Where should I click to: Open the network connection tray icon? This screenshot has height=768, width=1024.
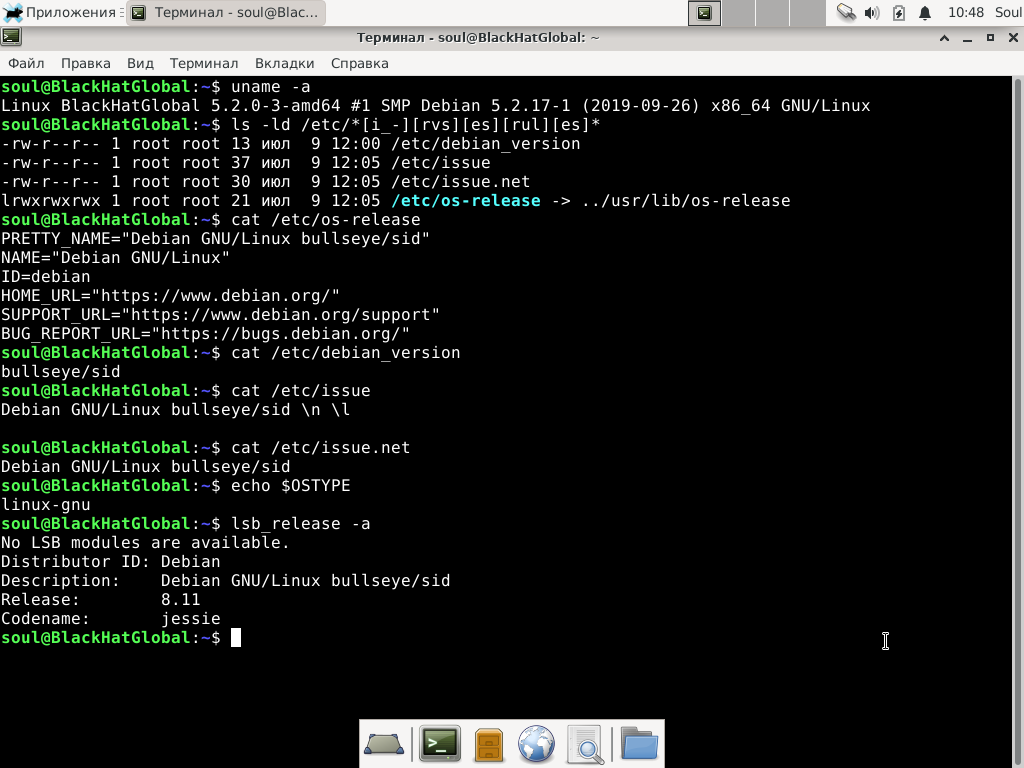tap(846, 12)
